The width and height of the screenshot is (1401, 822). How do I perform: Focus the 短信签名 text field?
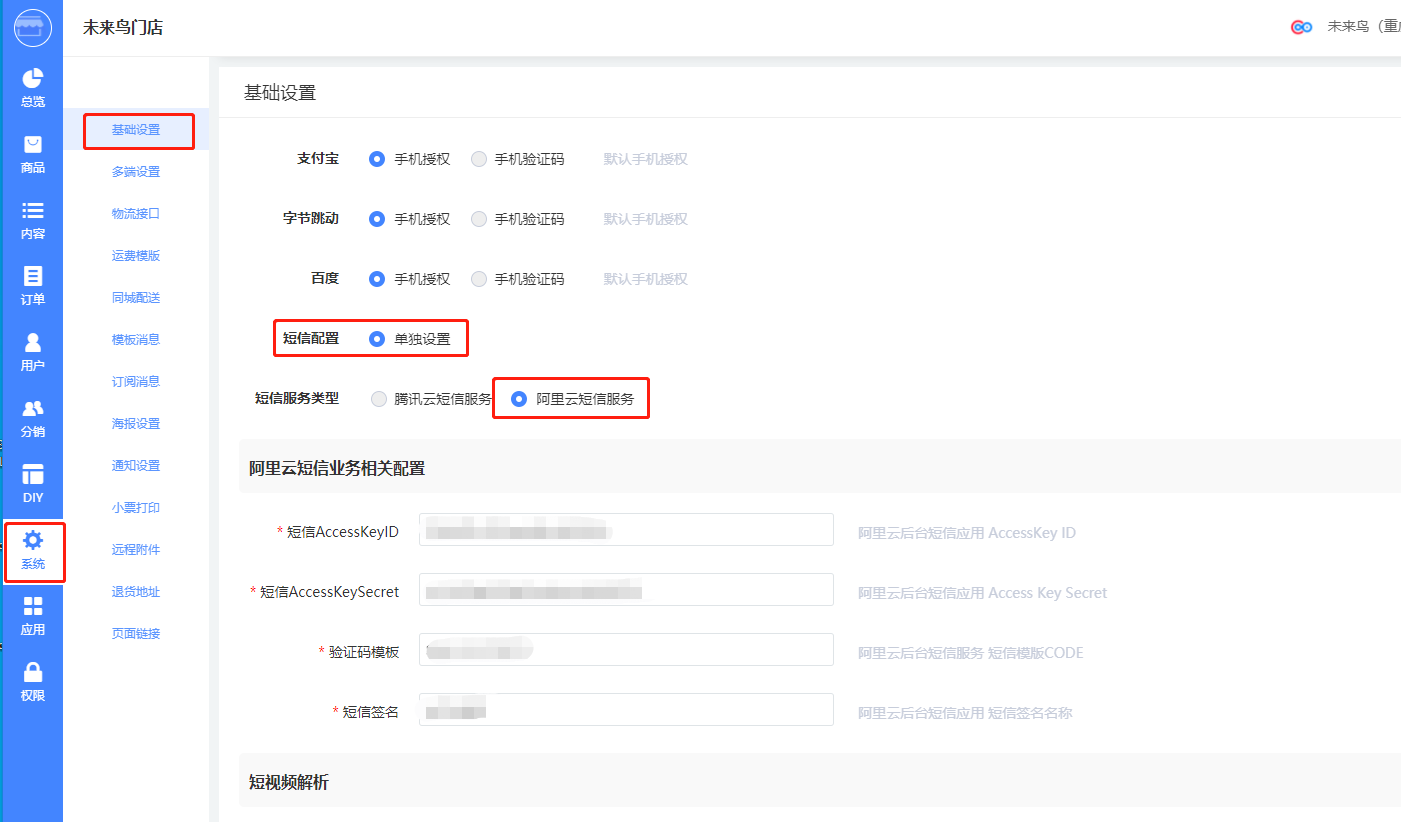click(626, 710)
